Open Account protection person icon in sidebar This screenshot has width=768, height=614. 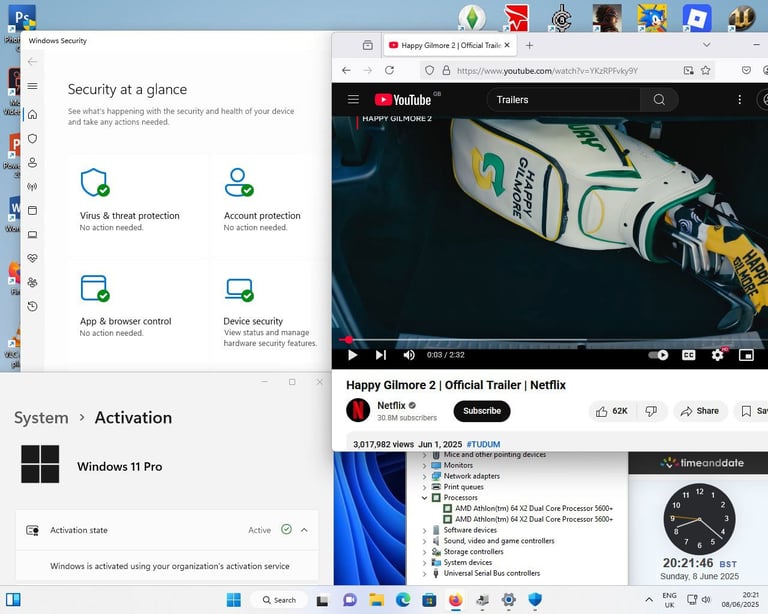point(32,163)
